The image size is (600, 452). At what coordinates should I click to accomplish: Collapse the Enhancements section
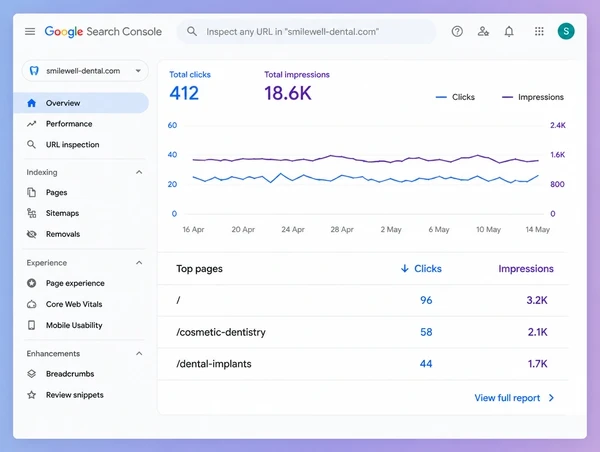click(x=139, y=353)
